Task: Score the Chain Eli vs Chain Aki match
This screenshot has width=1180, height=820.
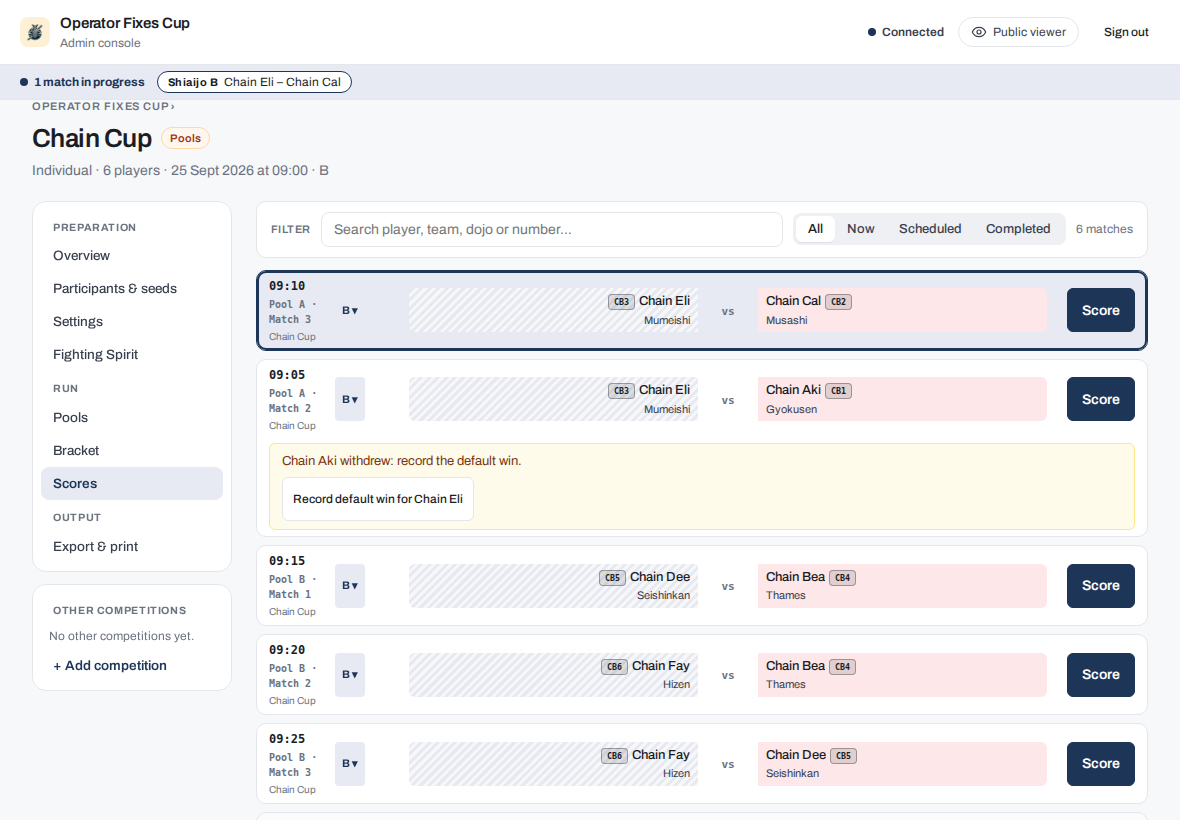Action: tap(1100, 399)
